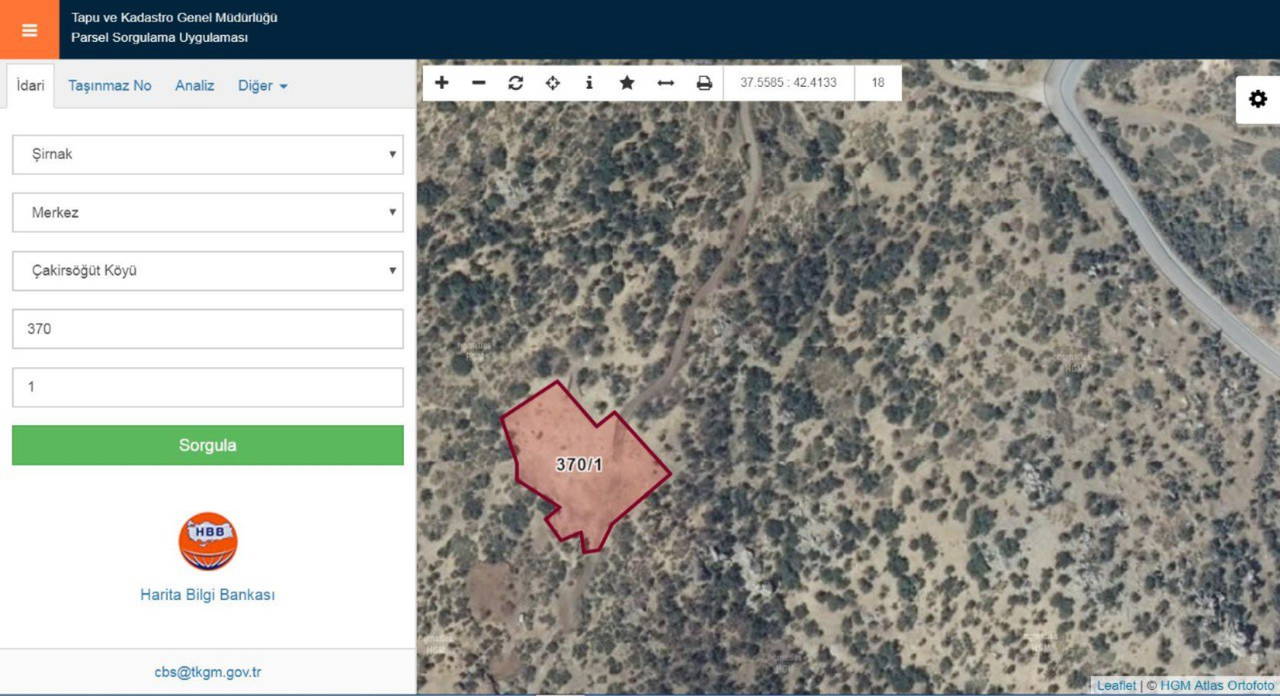
Task: Open the hamburger menu
Action: click(29, 30)
